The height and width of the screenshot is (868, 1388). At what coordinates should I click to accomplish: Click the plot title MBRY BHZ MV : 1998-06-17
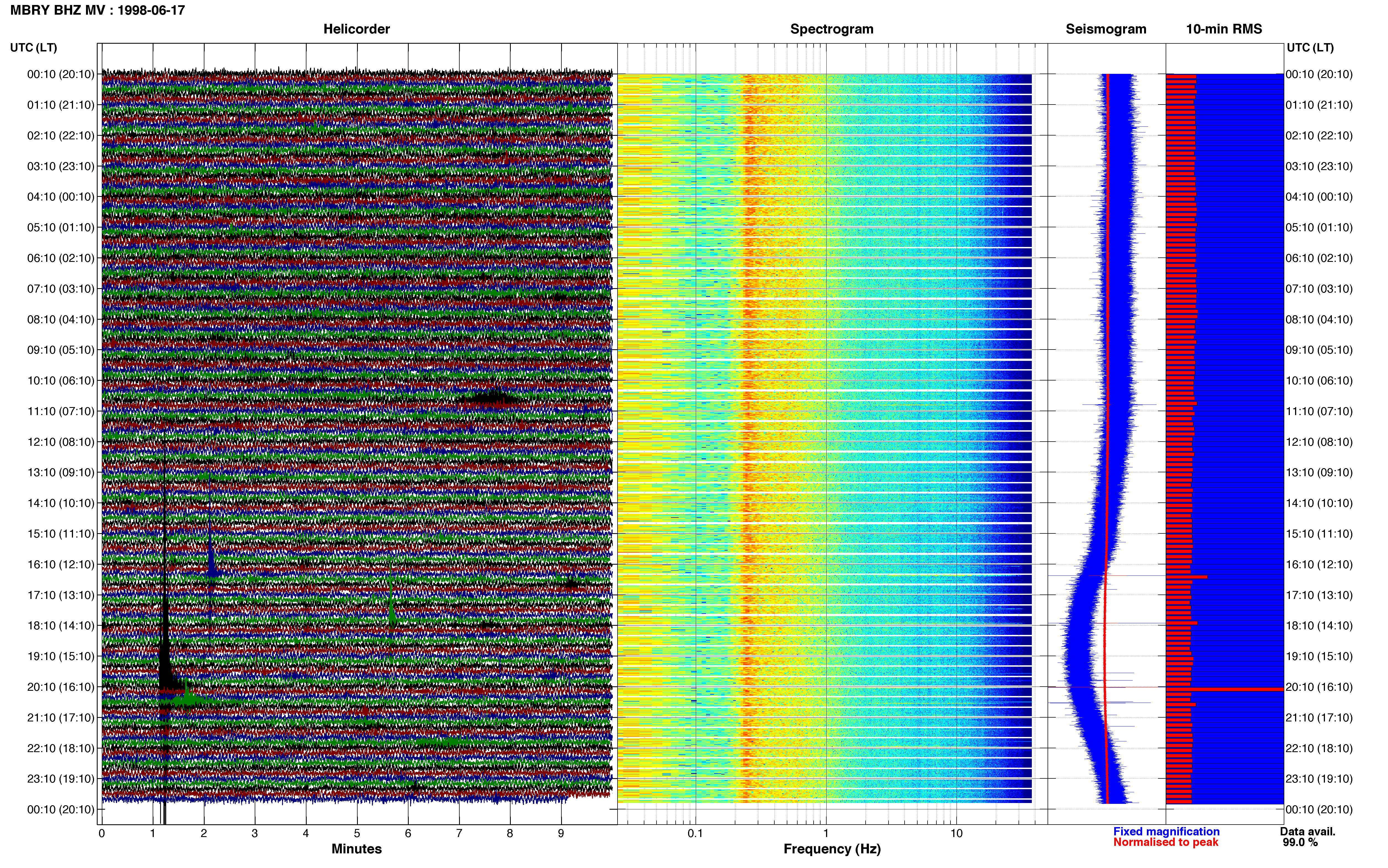(98, 10)
